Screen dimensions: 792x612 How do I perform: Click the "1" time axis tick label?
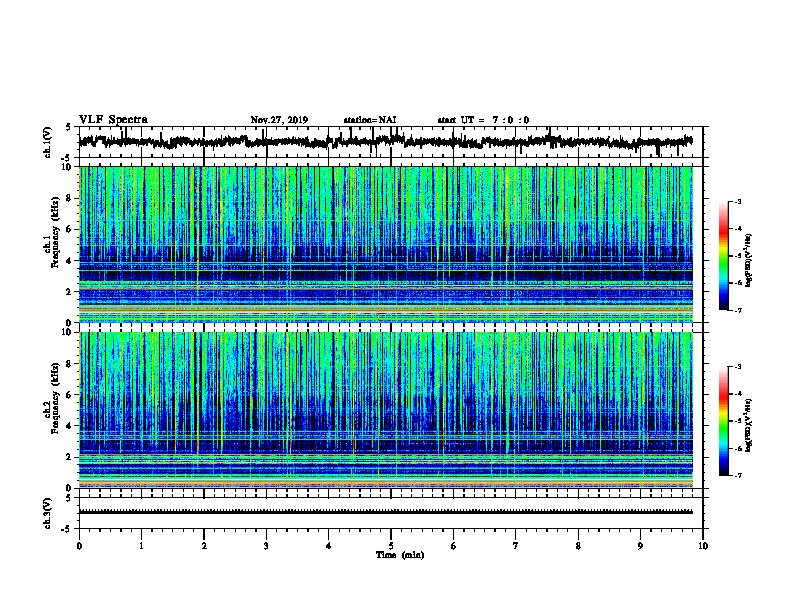pyautogui.click(x=141, y=546)
